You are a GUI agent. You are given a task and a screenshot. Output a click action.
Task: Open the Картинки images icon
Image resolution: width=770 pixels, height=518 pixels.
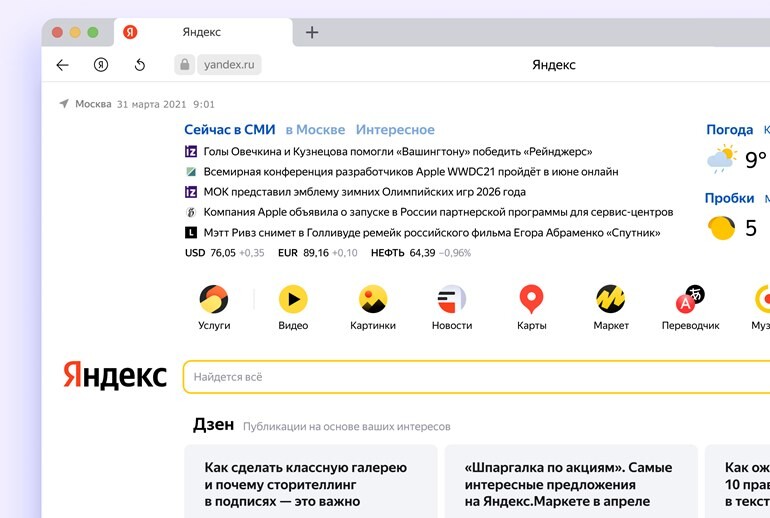[373, 300]
